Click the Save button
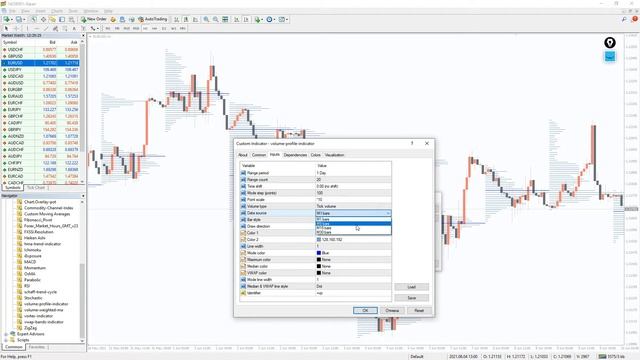The image size is (640, 360). pos(411,298)
